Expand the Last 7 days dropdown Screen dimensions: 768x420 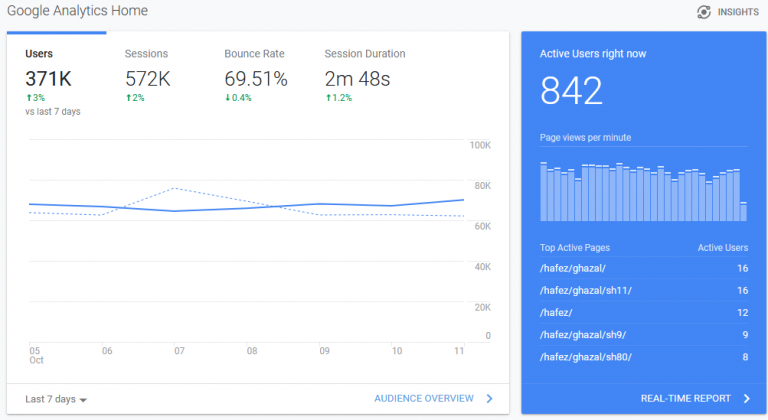(x=56, y=399)
